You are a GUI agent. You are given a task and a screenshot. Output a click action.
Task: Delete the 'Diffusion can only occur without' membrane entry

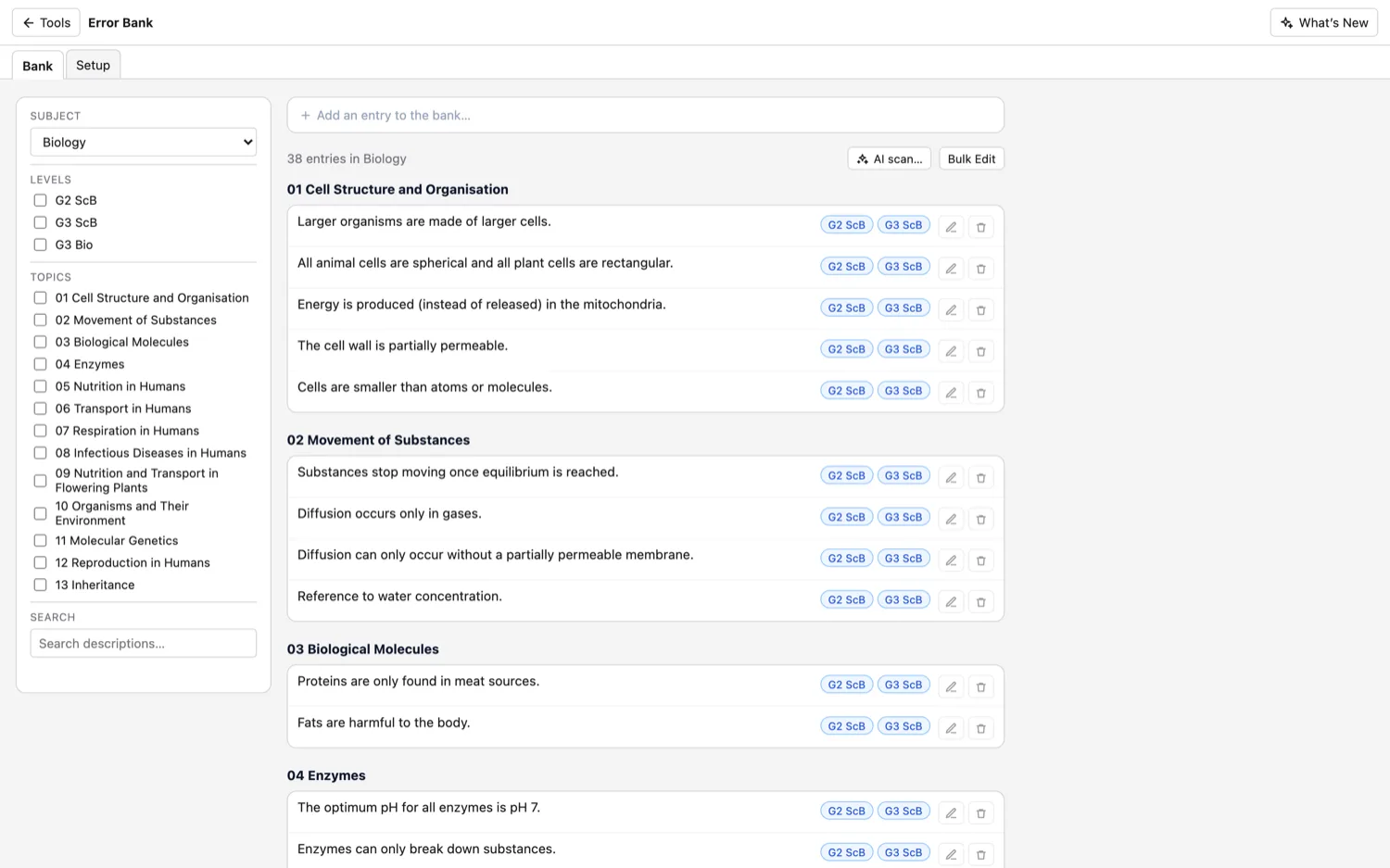[x=980, y=560]
